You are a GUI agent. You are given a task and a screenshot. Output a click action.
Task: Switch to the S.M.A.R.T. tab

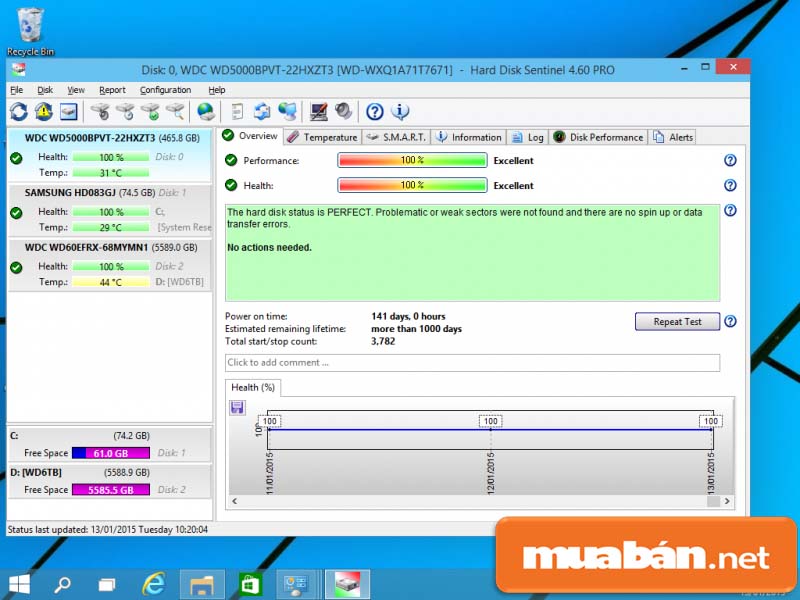coord(396,137)
